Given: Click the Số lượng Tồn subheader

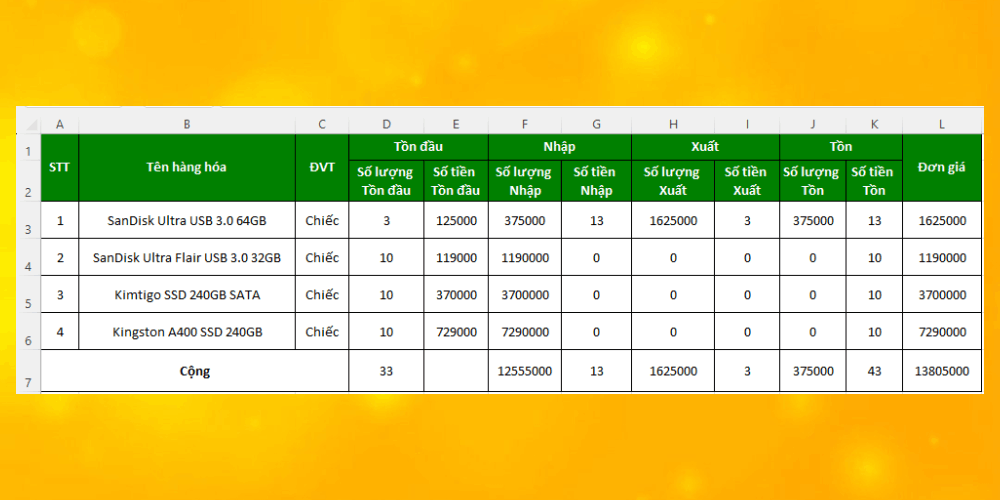Looking at the screenshot, I should click(x=812, y=181).
